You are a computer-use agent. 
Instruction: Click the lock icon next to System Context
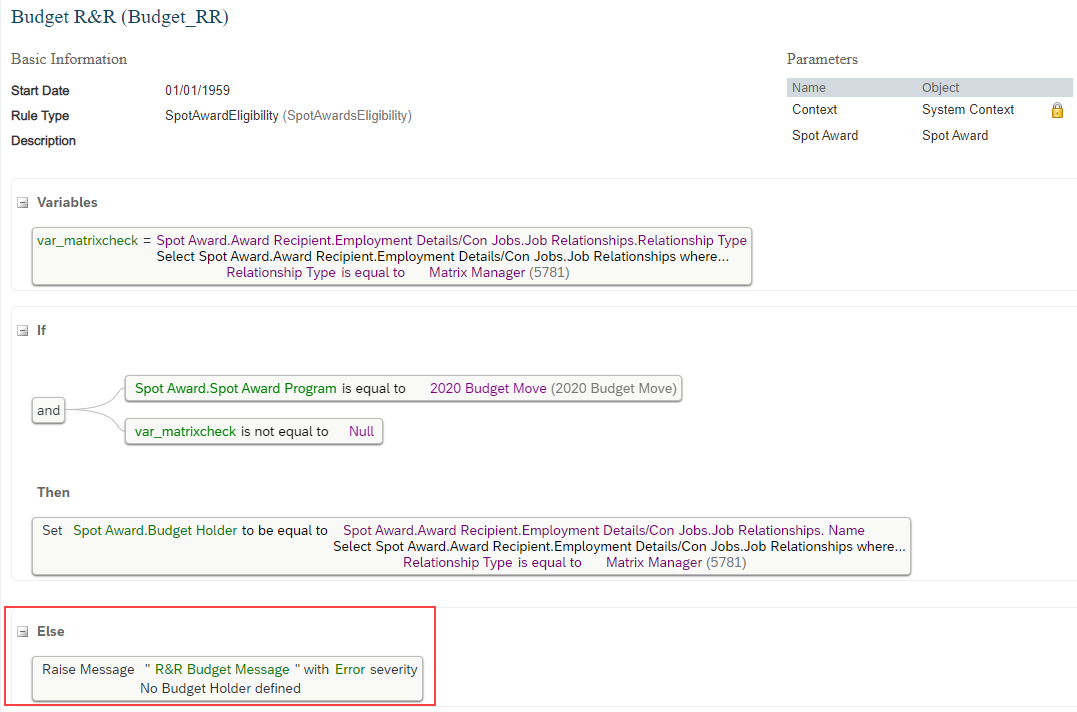point(1057,110)
